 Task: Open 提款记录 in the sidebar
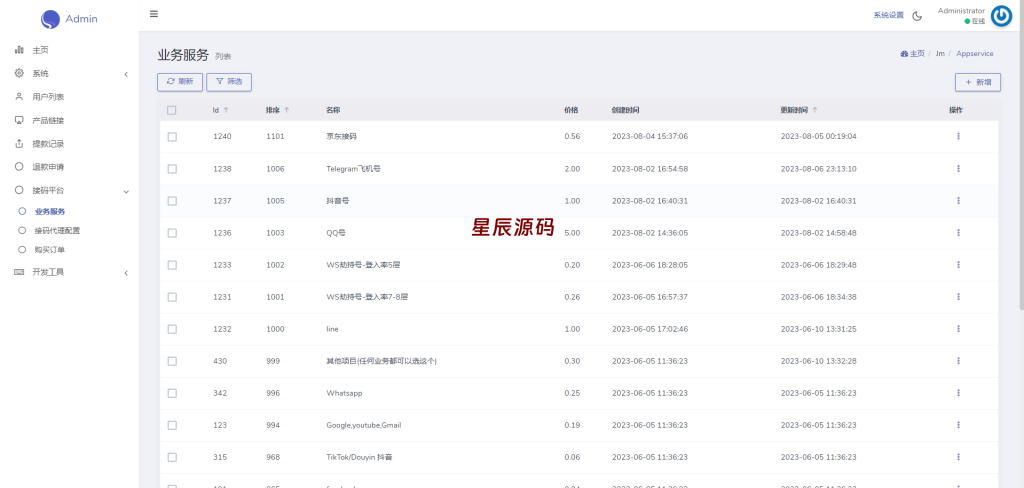tap(48, 144)
